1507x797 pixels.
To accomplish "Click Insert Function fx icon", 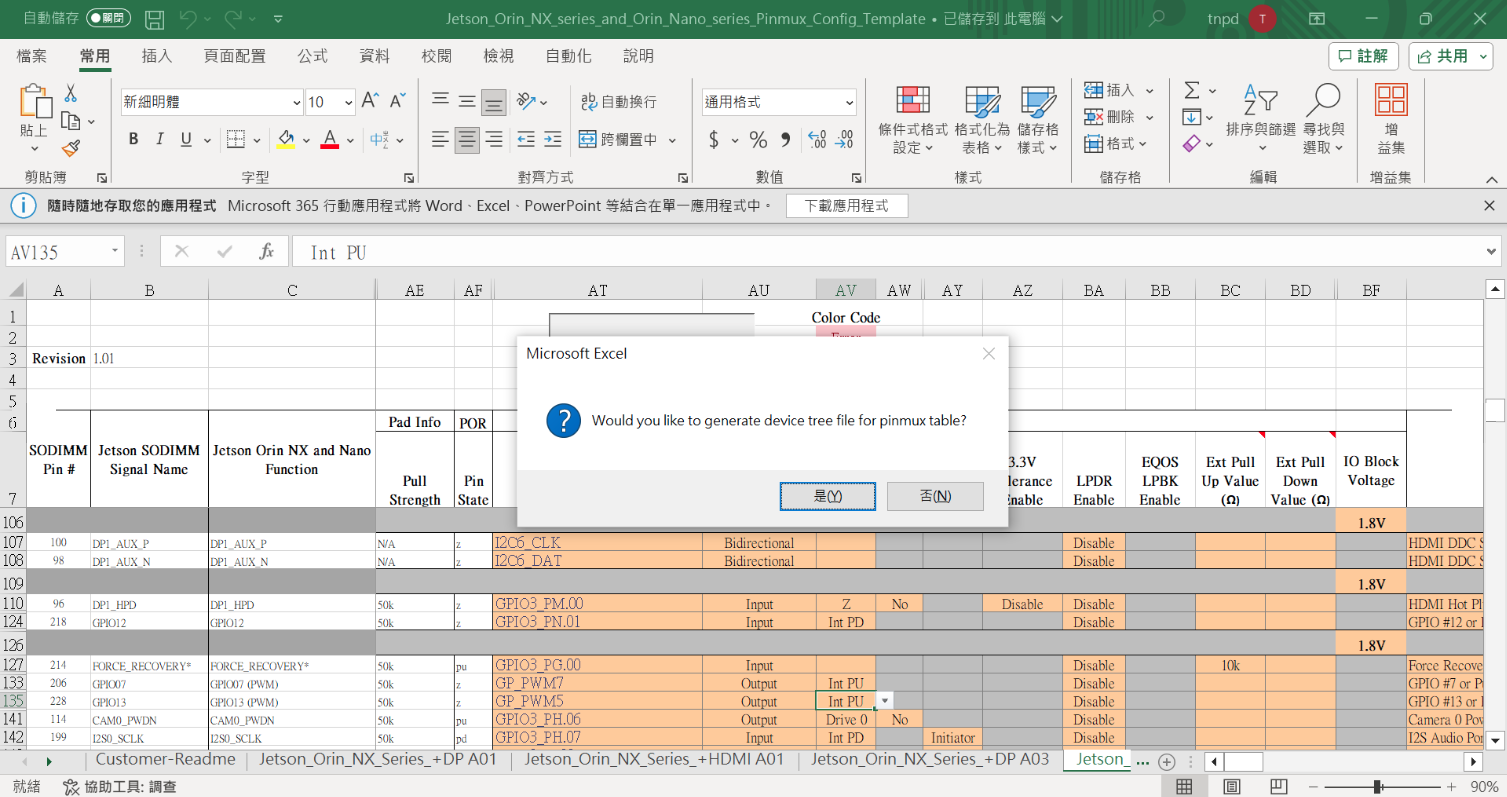I will point(266,252).
